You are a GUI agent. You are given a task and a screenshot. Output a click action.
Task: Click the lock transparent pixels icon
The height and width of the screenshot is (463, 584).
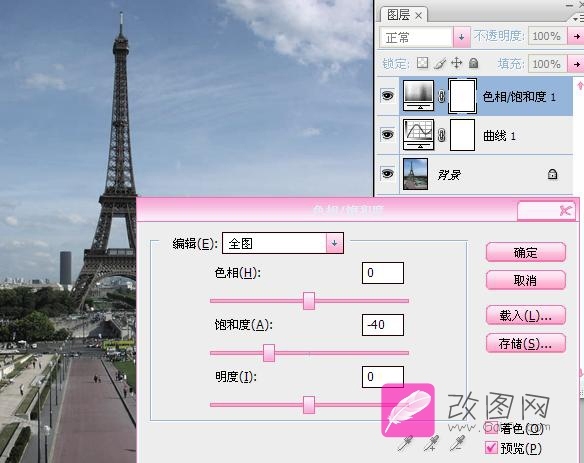[422, 63]
